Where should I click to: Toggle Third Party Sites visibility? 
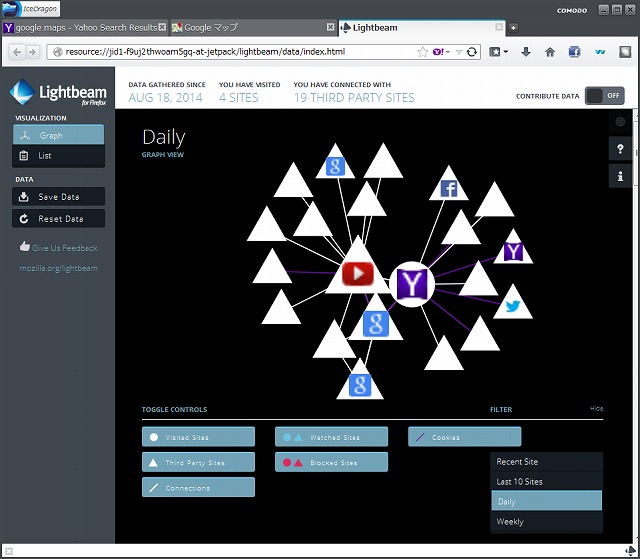[198, 462]
